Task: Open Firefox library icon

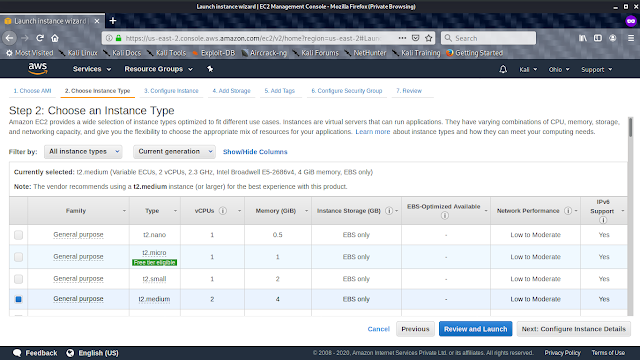Action: tap(583, 38)
